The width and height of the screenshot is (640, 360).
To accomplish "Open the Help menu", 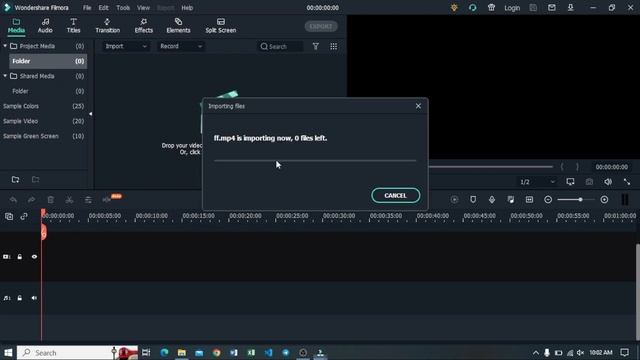I will [x=187, y=8].
